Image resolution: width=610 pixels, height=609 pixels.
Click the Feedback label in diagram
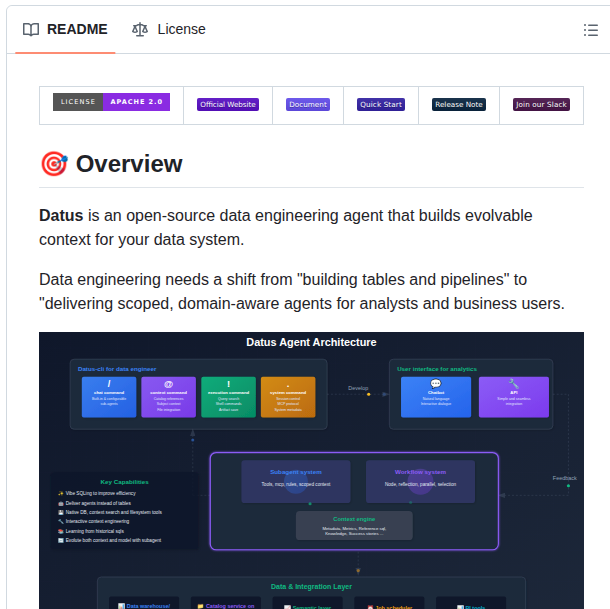click(x=564, y=478)
